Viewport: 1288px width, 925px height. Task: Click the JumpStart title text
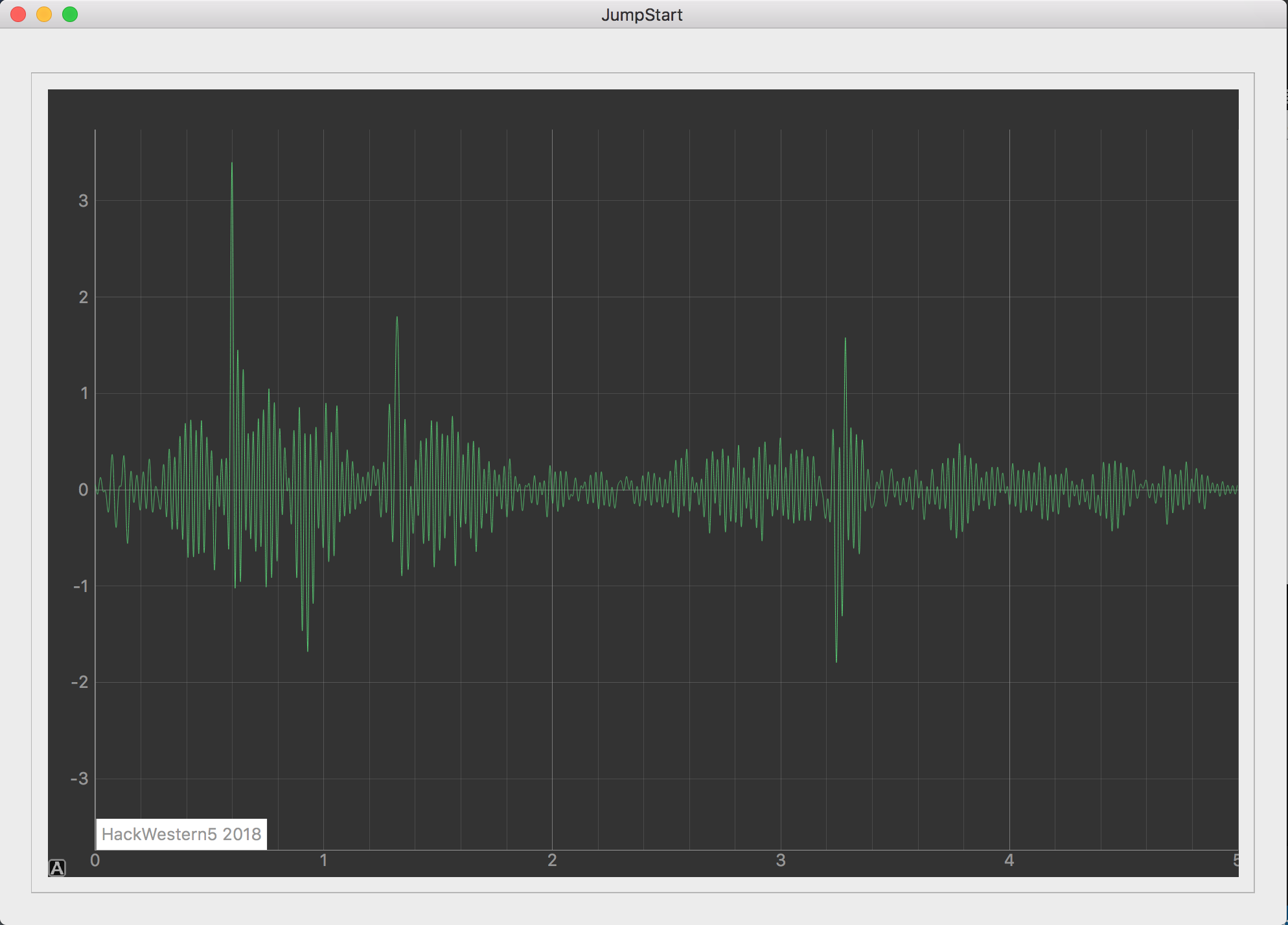point(641,15)
